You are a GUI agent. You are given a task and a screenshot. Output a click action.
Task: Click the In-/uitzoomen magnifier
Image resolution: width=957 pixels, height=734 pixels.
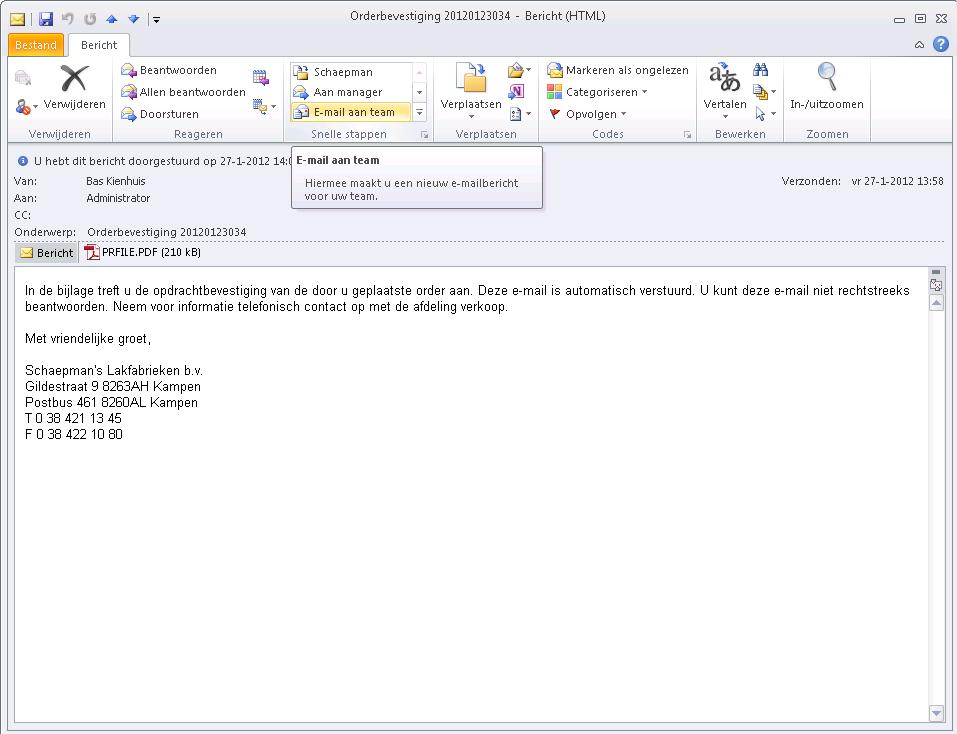click(826, 87)
